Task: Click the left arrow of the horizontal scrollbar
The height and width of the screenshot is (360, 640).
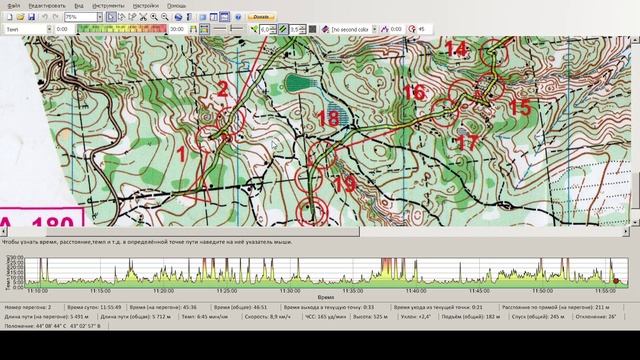Action: click(x=4, y=231)
